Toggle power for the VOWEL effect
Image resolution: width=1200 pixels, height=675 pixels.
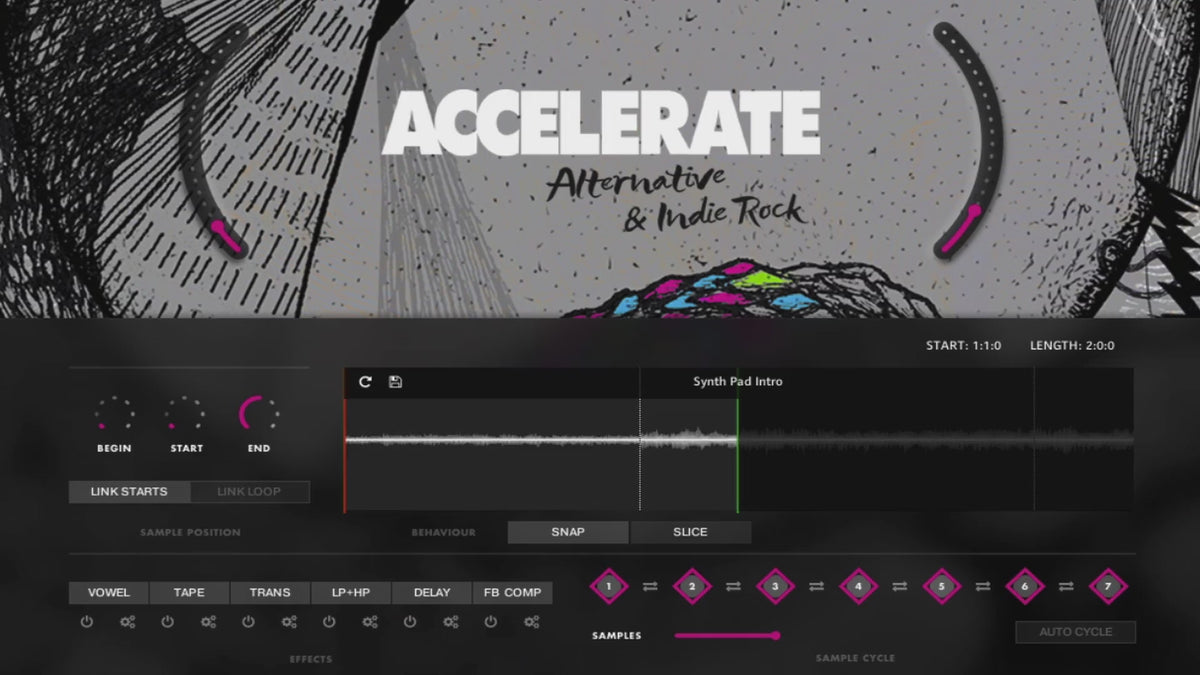87,622
